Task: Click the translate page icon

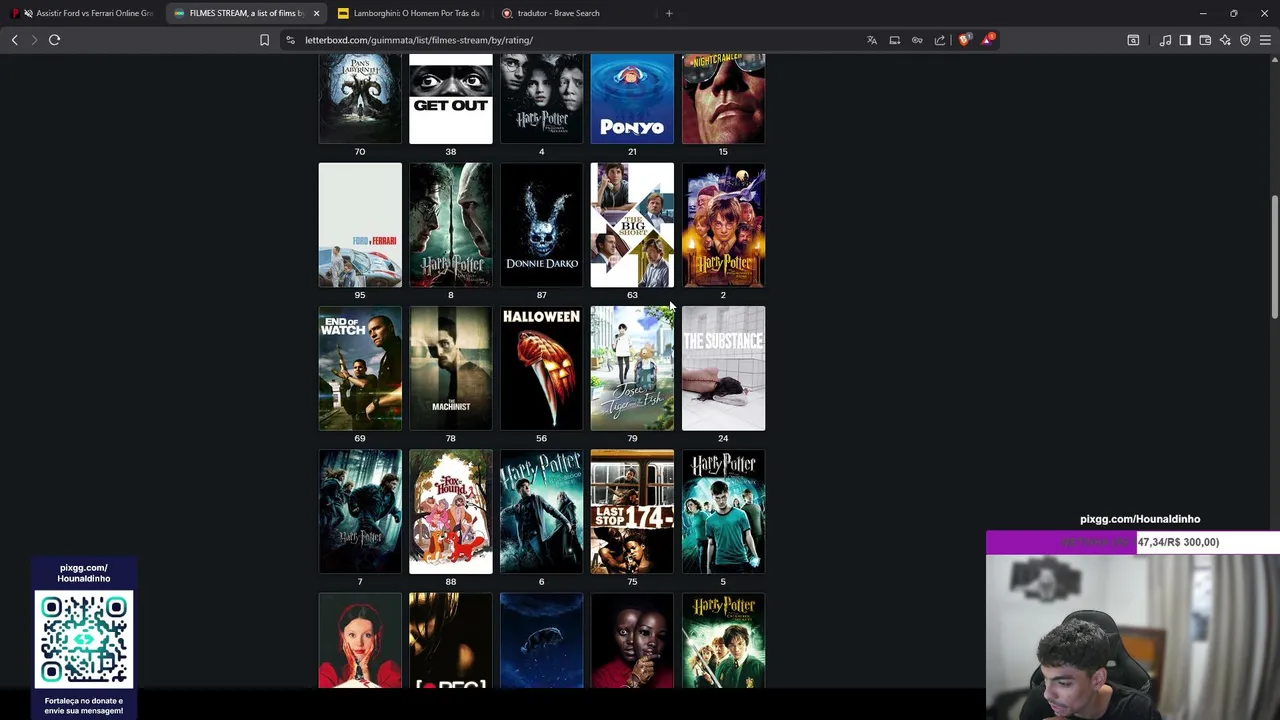Action: [872, 40]
